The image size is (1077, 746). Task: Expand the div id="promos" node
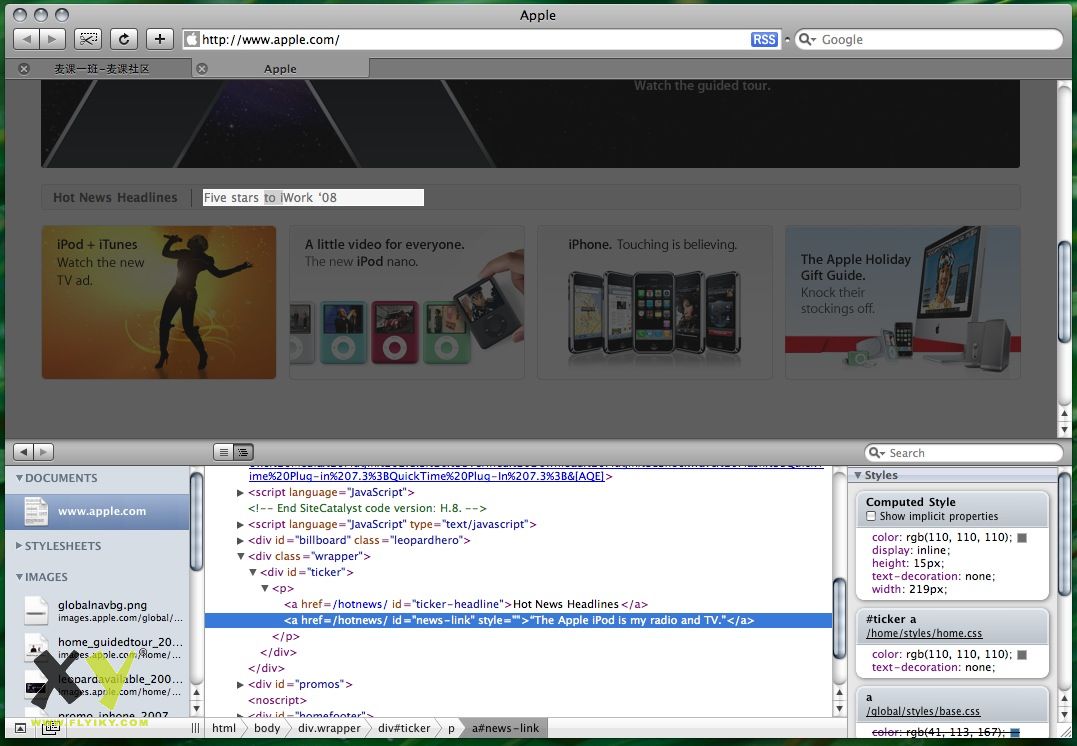click(240, 685)
